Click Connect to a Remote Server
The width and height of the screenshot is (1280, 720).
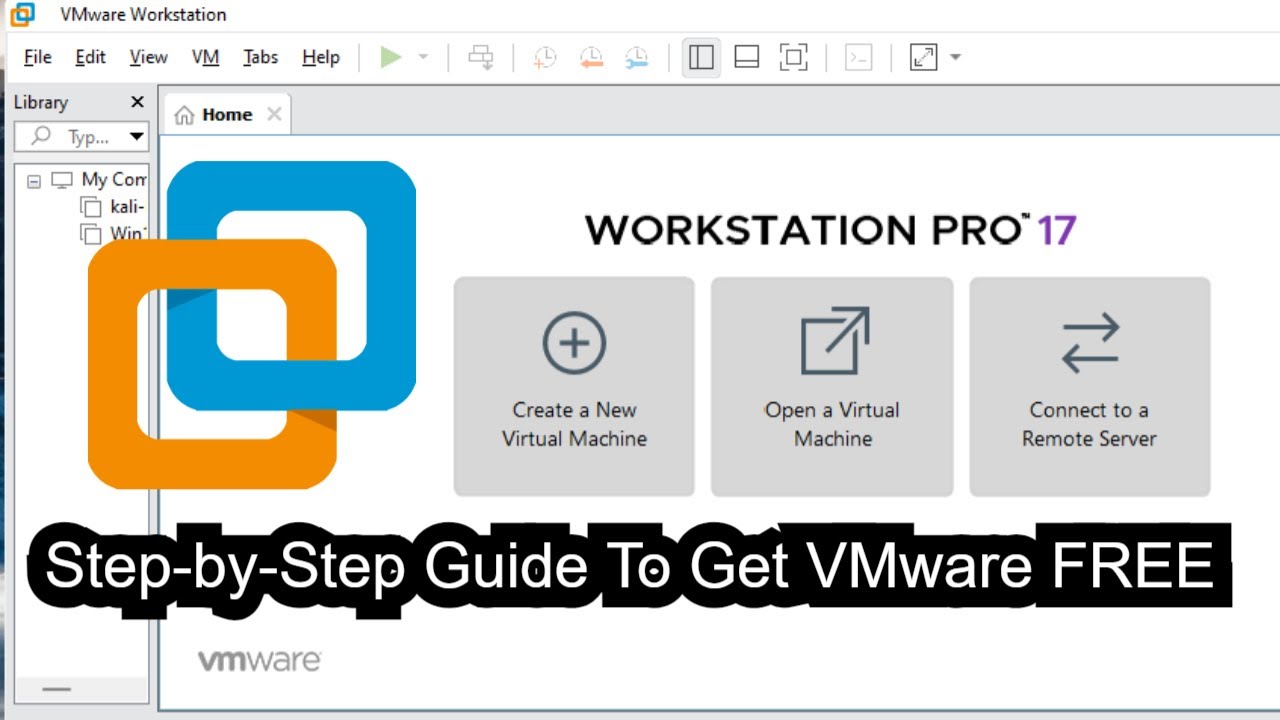(x=1089, y=386)
